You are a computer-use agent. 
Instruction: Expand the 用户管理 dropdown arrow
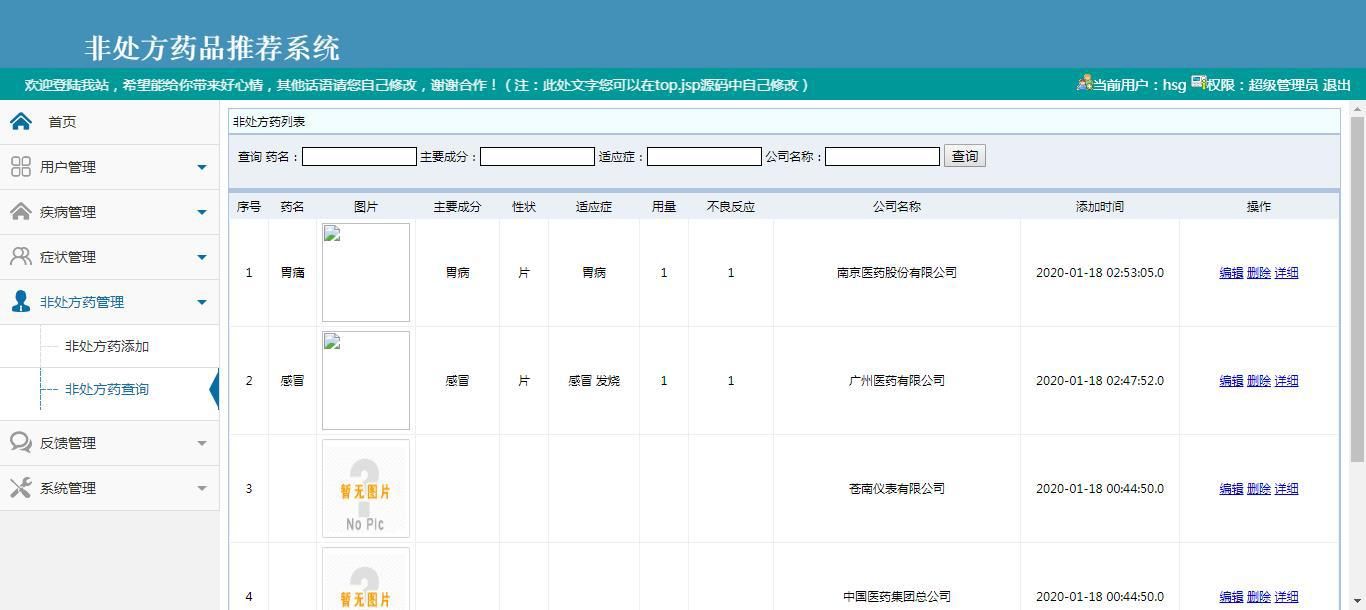click(x=202, y=167)
